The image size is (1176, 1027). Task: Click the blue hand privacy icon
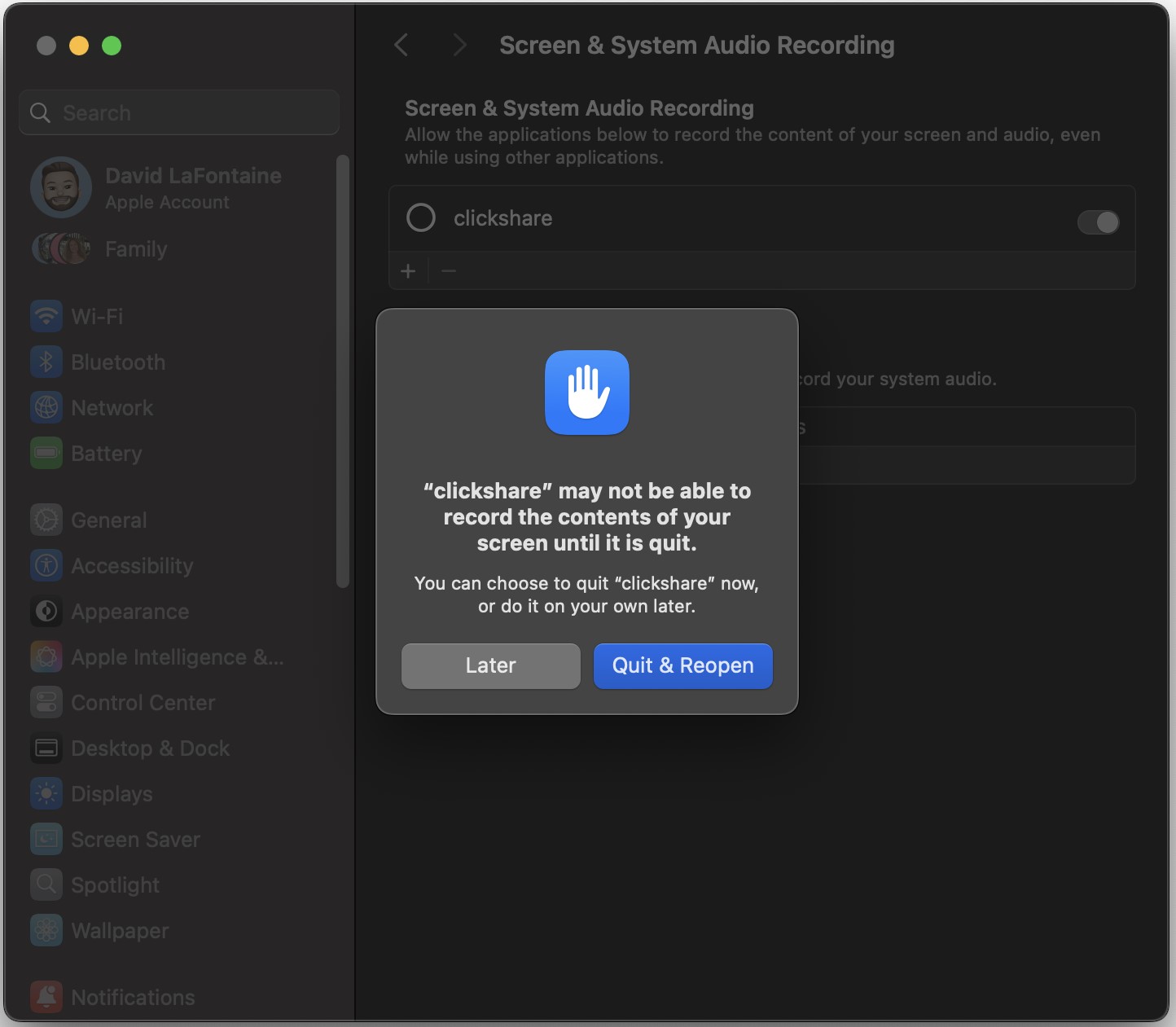click(x=587, y=393)
